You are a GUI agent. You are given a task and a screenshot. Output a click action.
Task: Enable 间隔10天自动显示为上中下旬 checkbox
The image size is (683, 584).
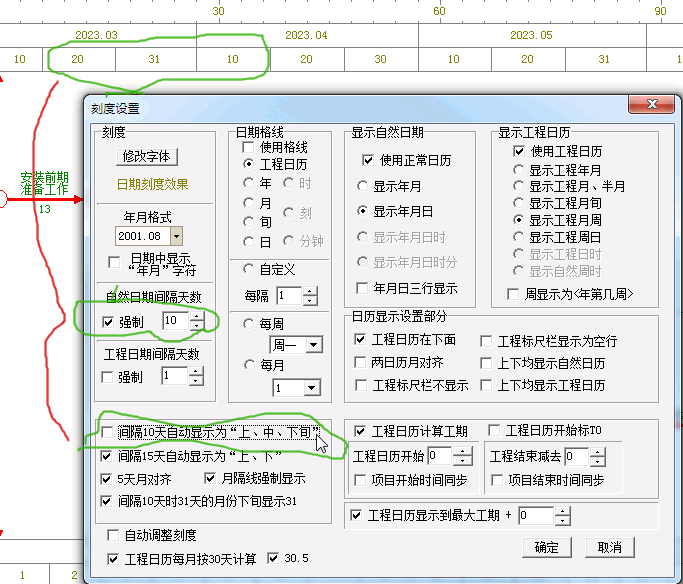click(x=107, y=432)
